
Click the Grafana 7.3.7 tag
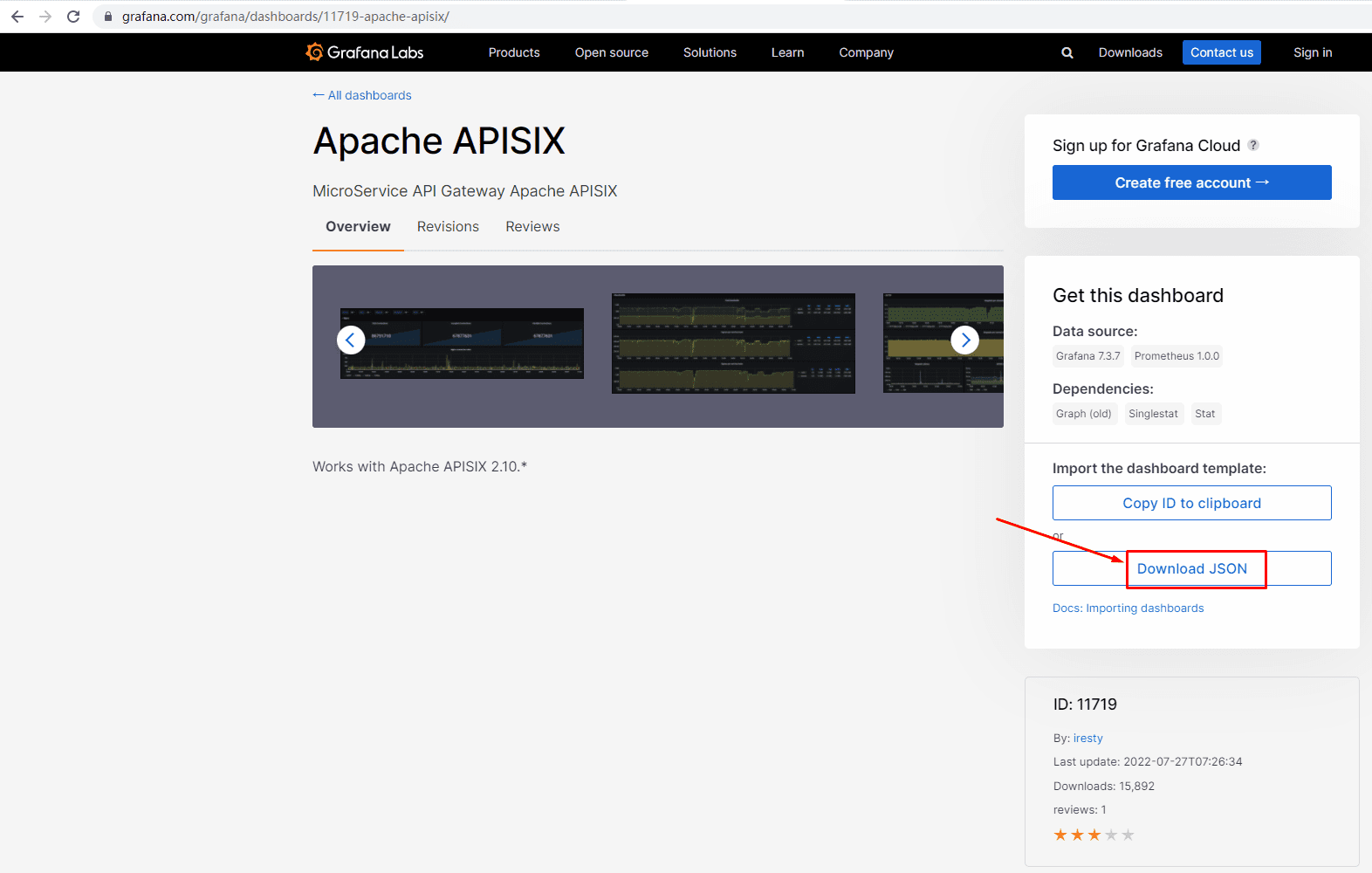(x=1087, y=356)
